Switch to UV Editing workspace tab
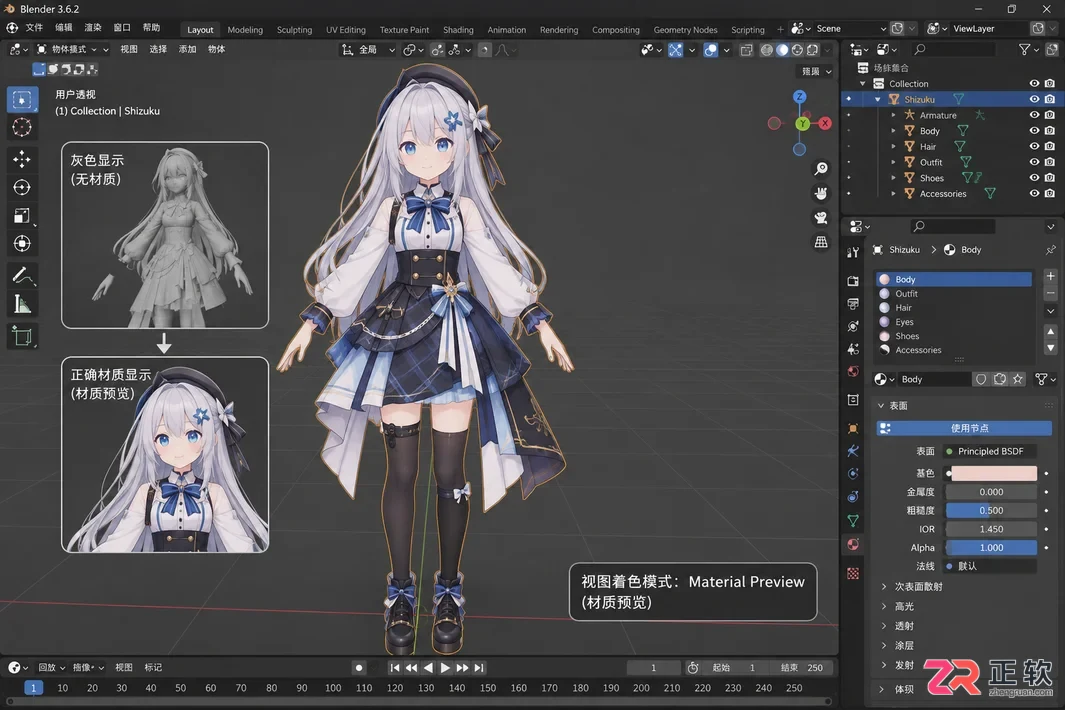The image size is (1065, 710). (346, 30)
